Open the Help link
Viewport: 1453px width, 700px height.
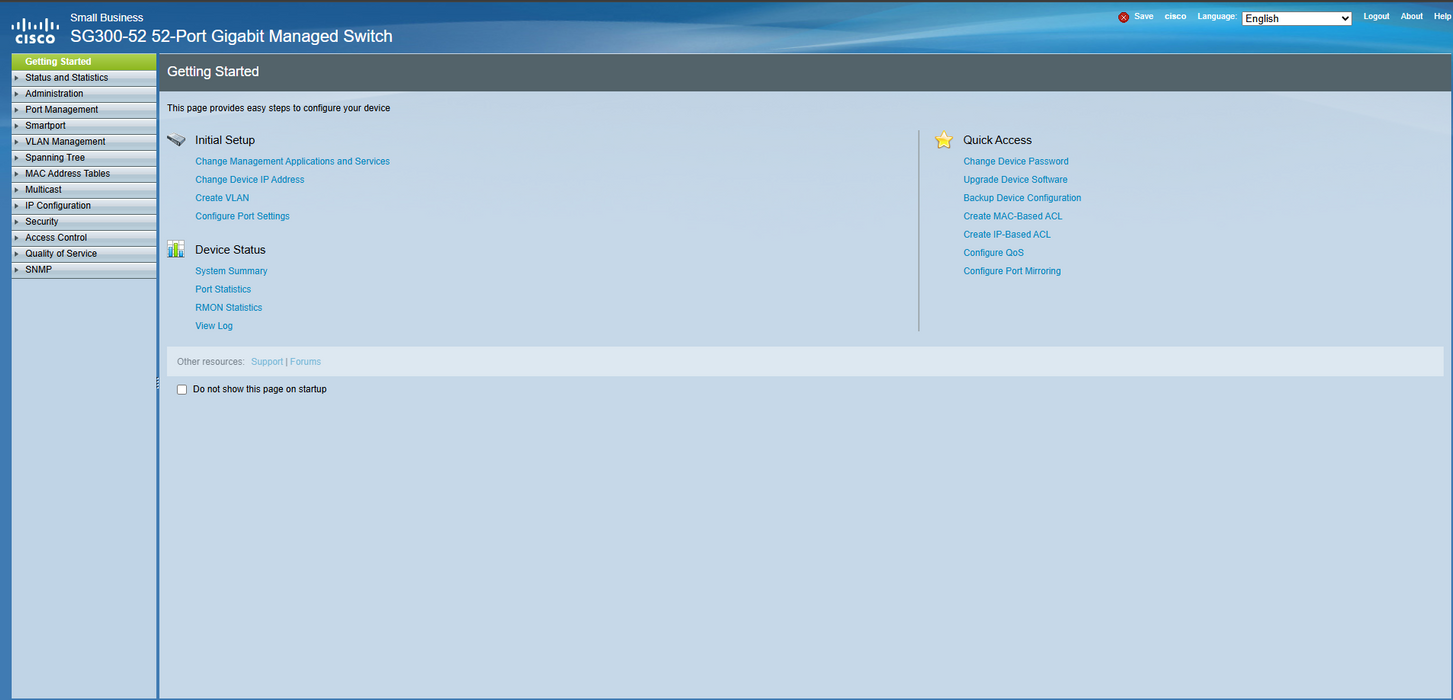(x=1442, y=17)
